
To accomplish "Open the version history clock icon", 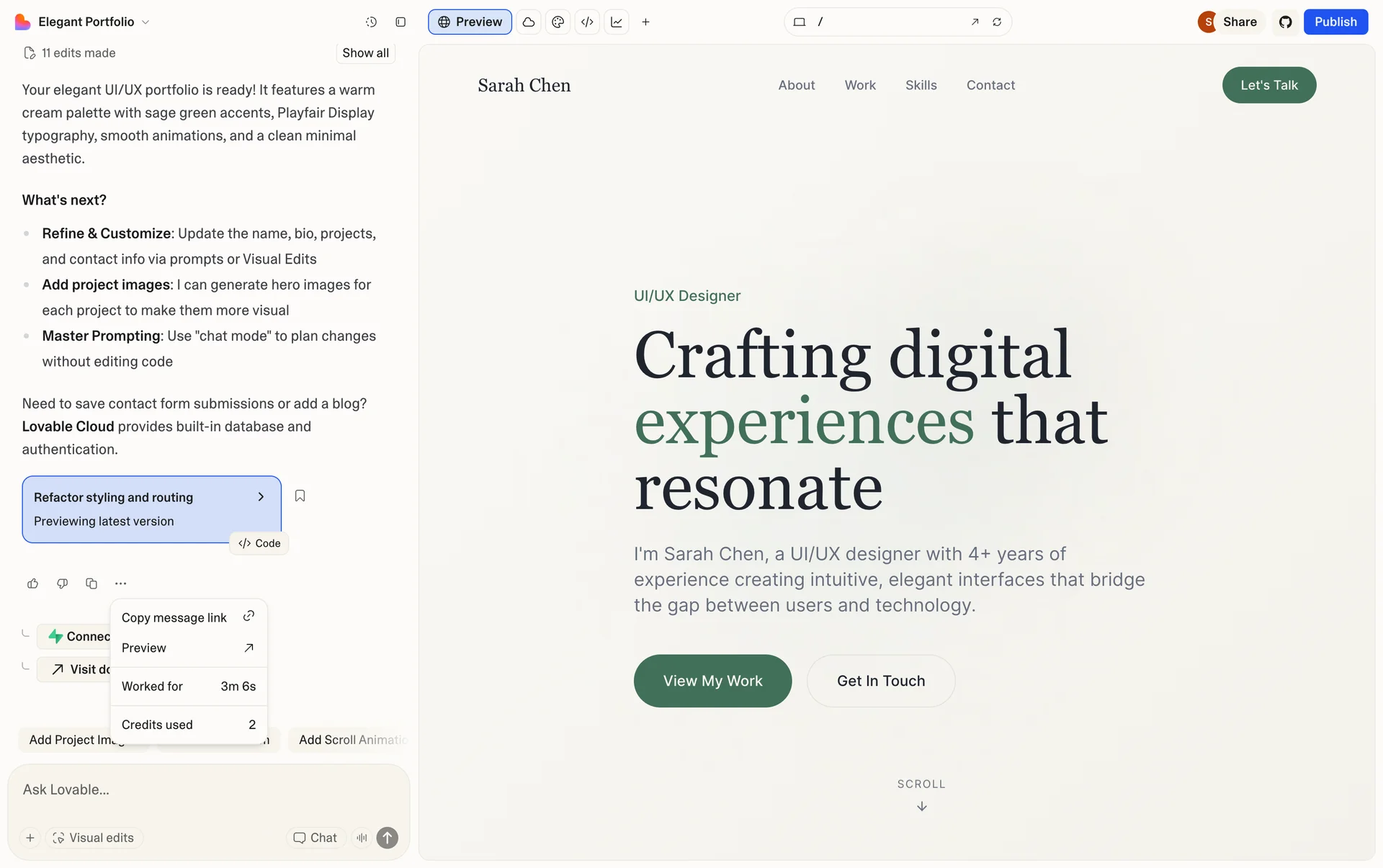I will (x=371, y=22).
